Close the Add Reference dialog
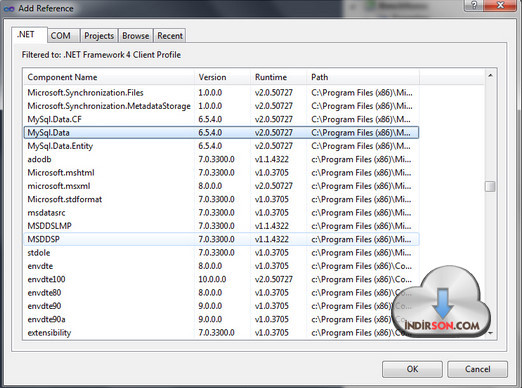 click(500, 5)
